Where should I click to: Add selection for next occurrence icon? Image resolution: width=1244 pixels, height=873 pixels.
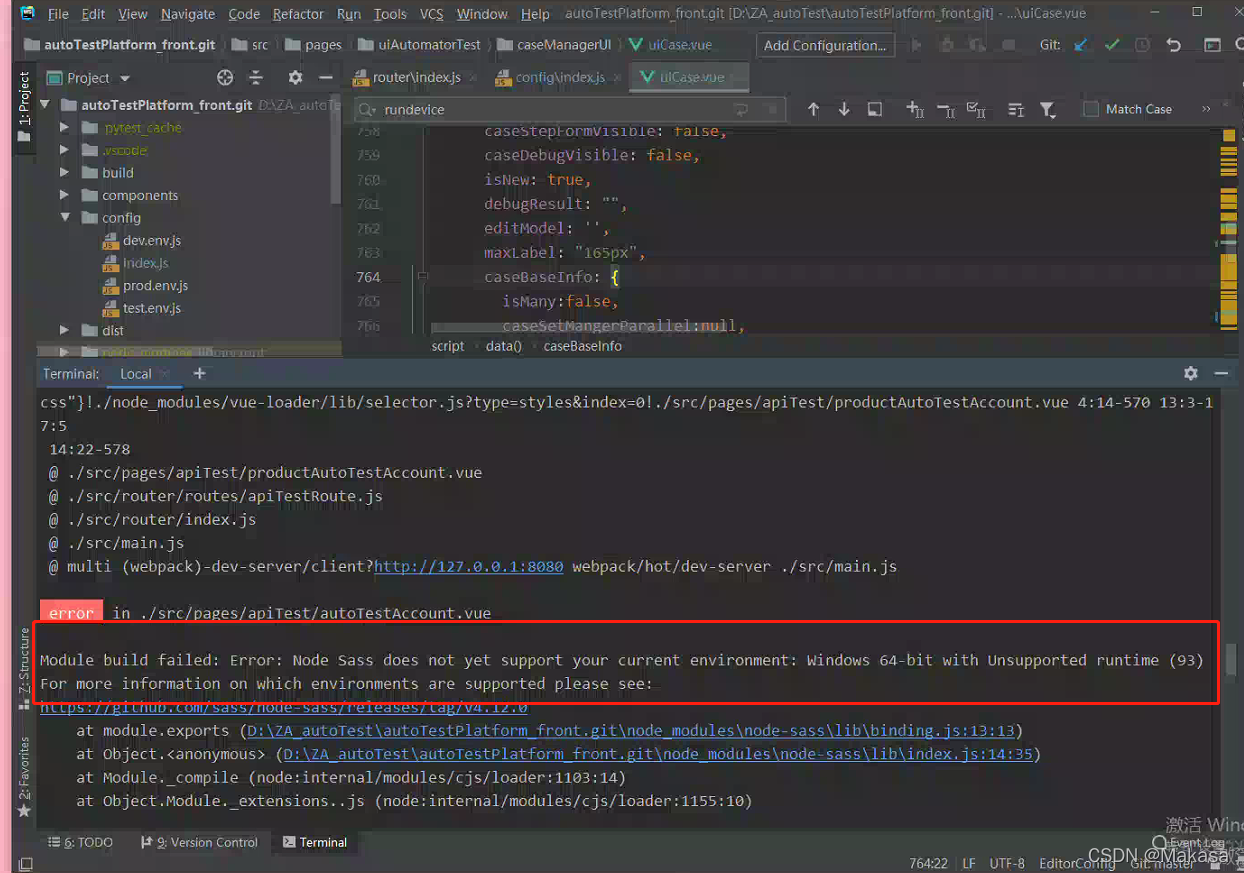click(914, 109)
